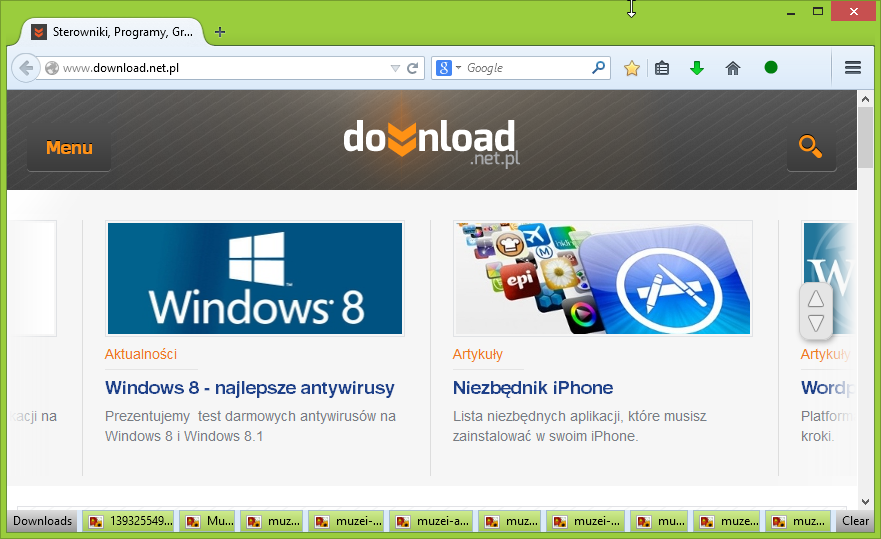
Task: Open the Windows 8 banner image
Action: 255,278
